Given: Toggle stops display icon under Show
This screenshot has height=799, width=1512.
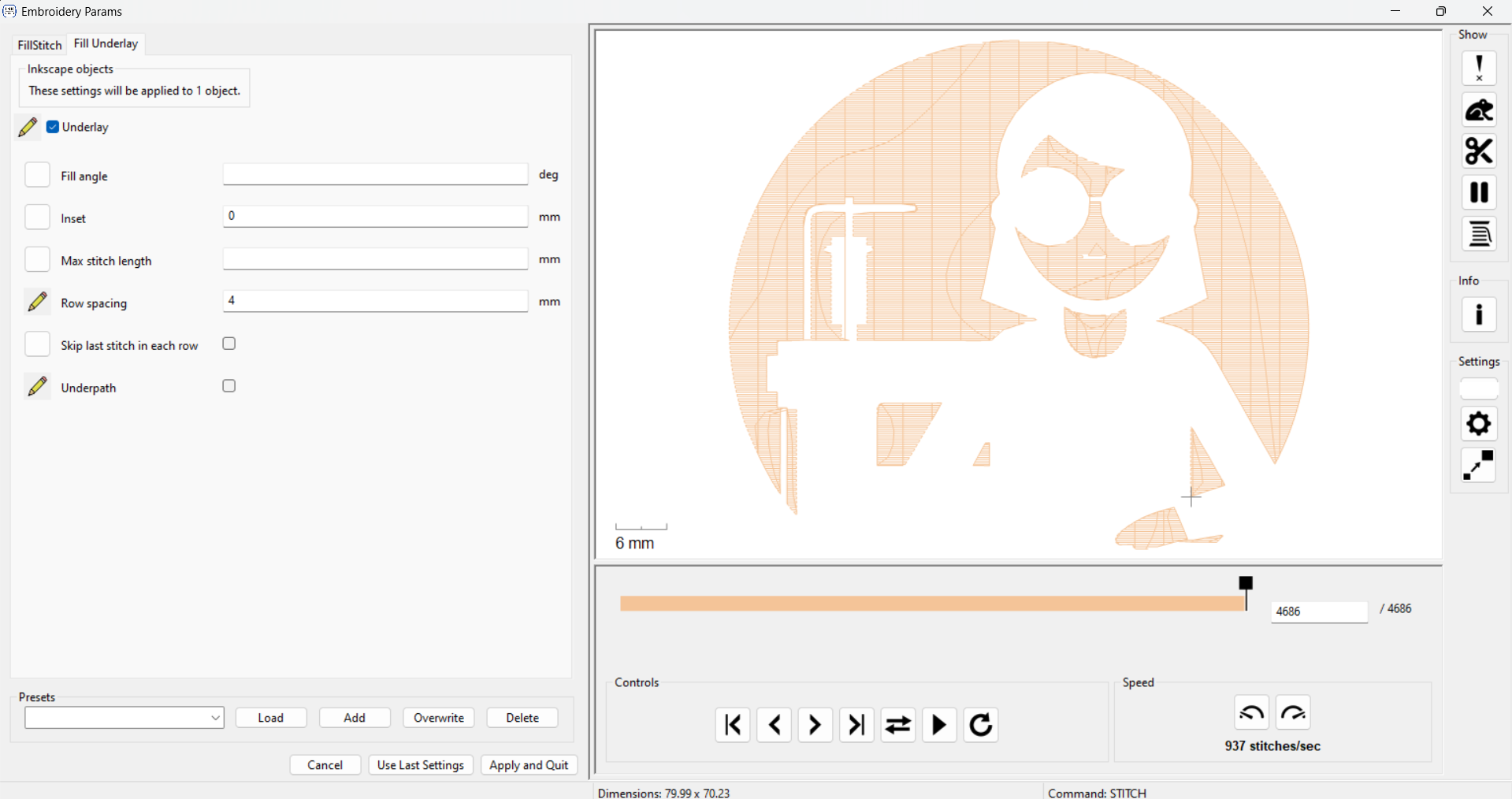Looking at the screenshot, I should pyautogui.click(x=1479, y=192).
